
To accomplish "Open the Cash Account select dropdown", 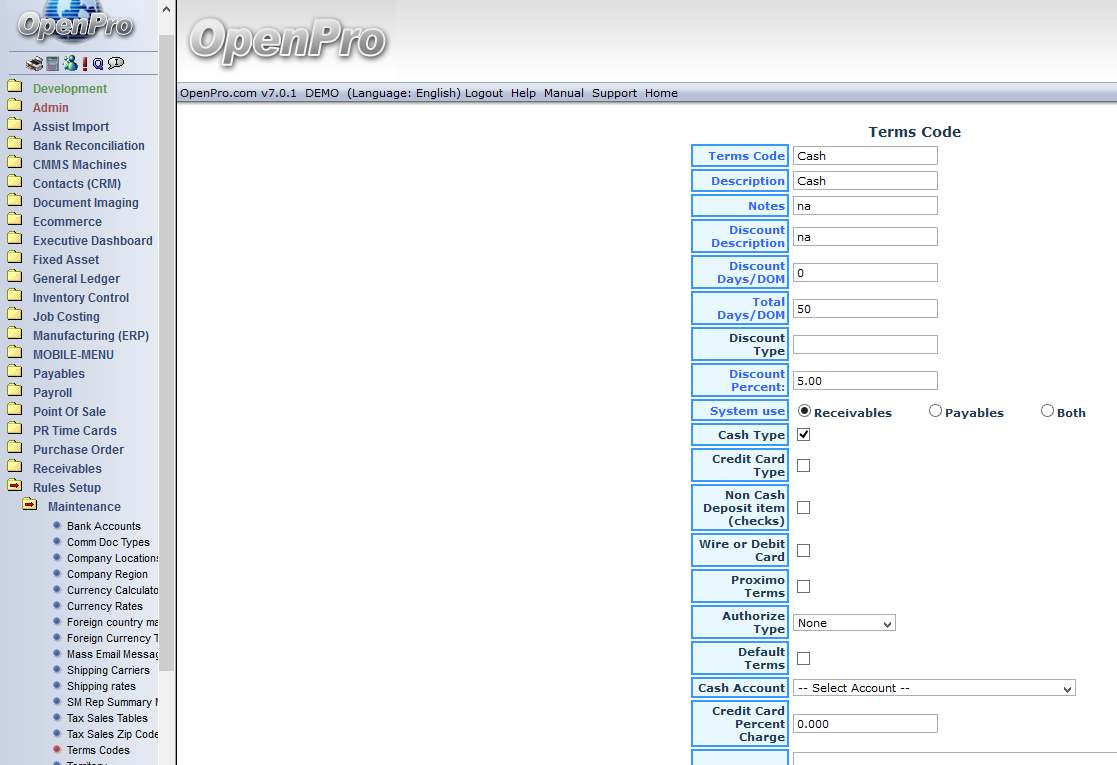I will point(933,688).
